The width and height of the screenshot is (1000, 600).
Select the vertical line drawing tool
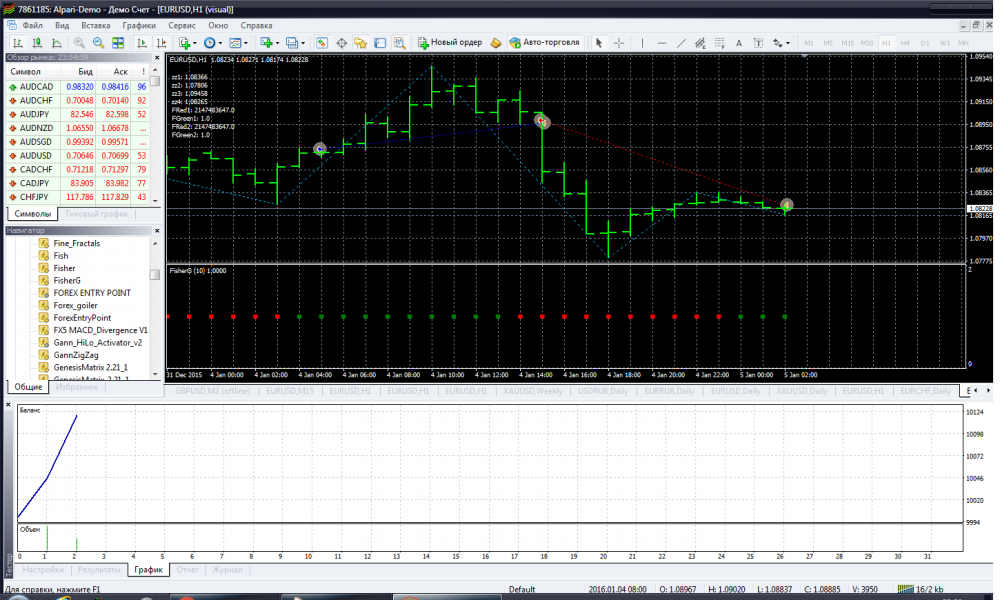click(642, 43)
